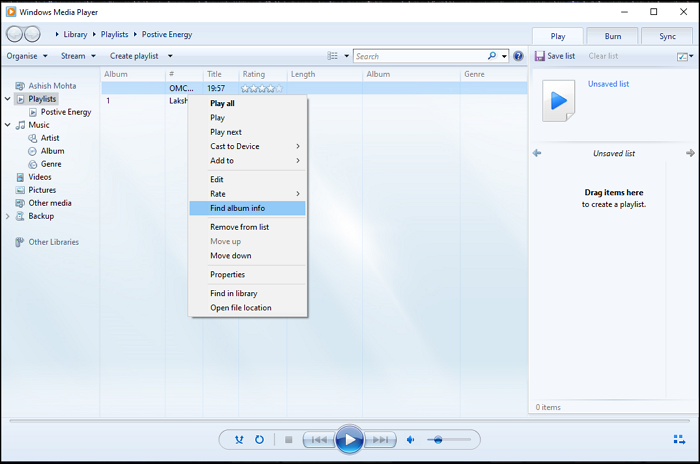This screenshot has width=700, height=464.
Task: Collapse the Playlists tree node
Action: pos(8,99)
